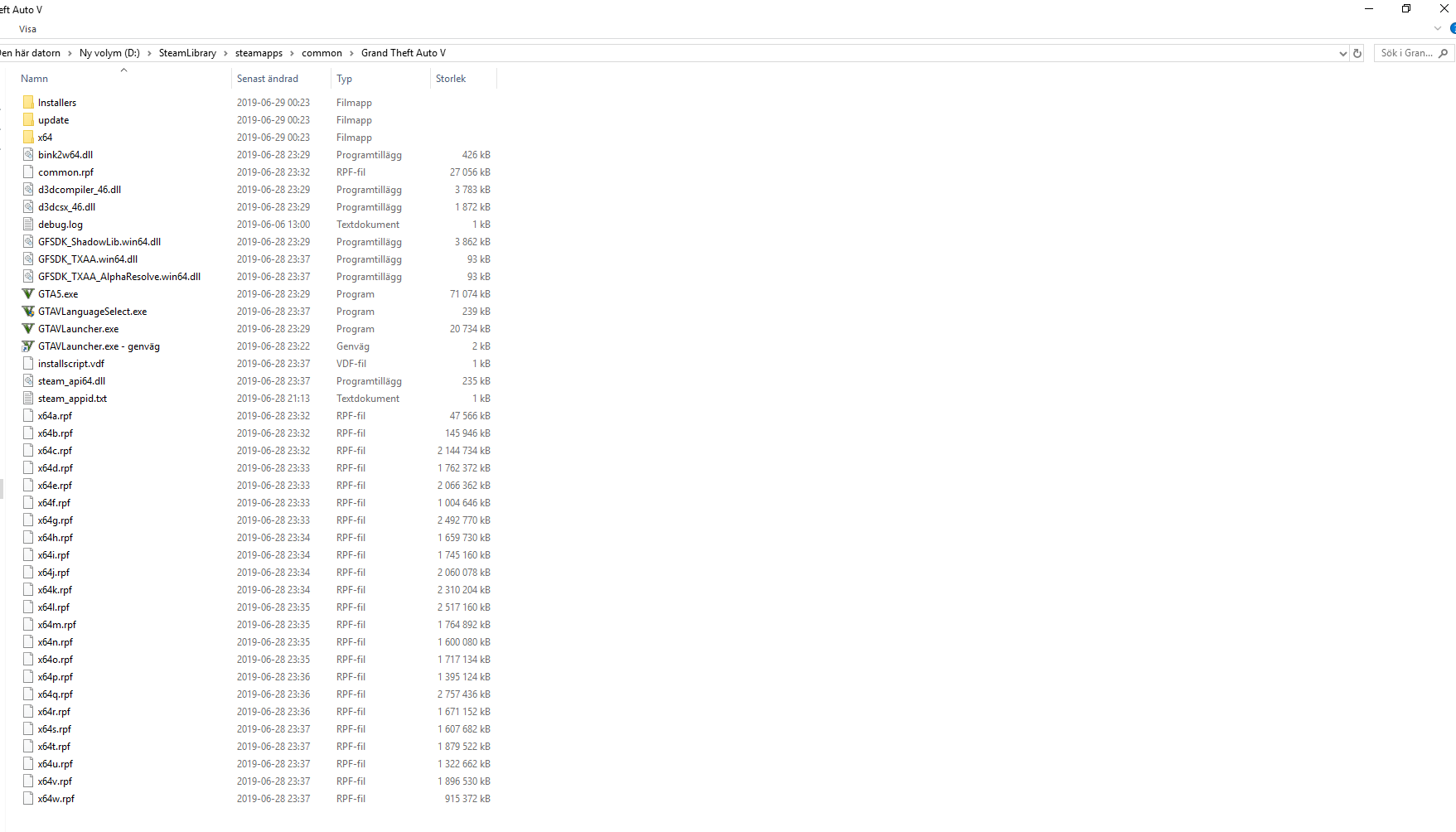Click the GTAVLanguageSelect.exe icon
The width and height of the screenshot is (1456, 832).
[x=28, y=312]
